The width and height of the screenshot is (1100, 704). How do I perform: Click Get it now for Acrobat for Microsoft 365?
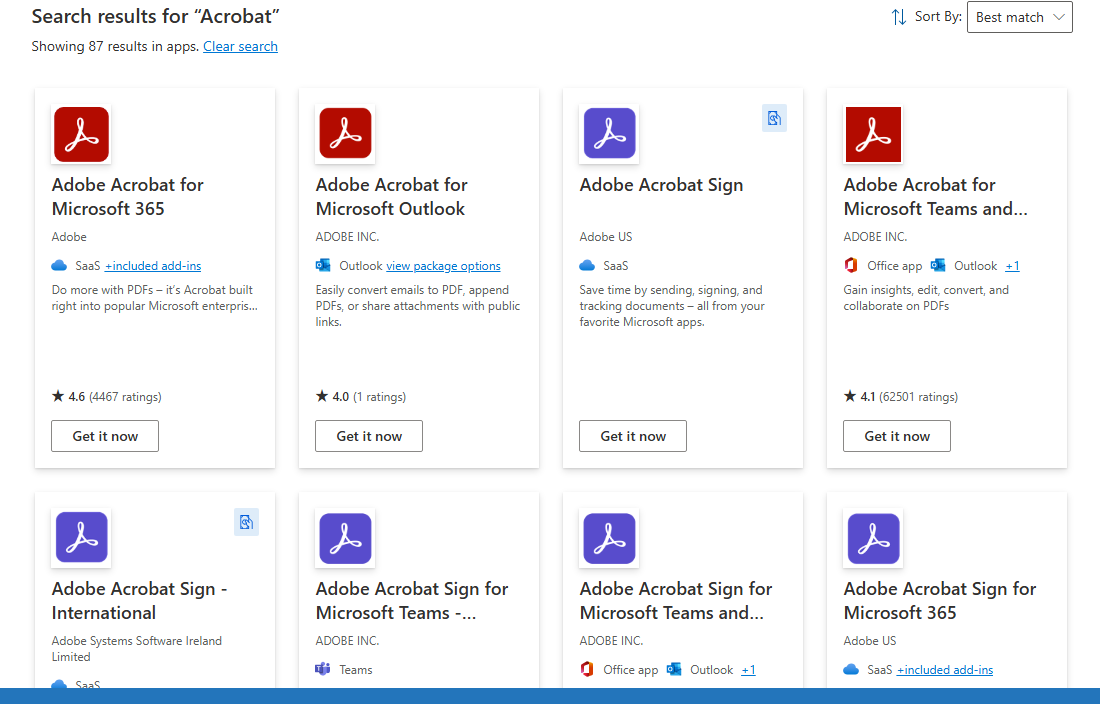pyautogui.click(x=105, y=436)
